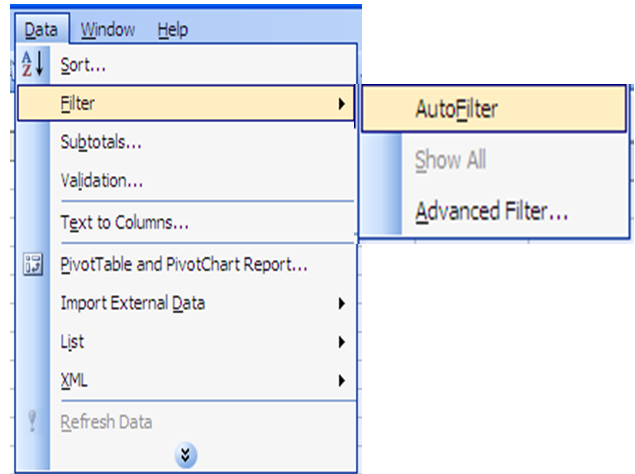635x474 pixels.
Task: Open the Window menu
Action: pos(107,30)
